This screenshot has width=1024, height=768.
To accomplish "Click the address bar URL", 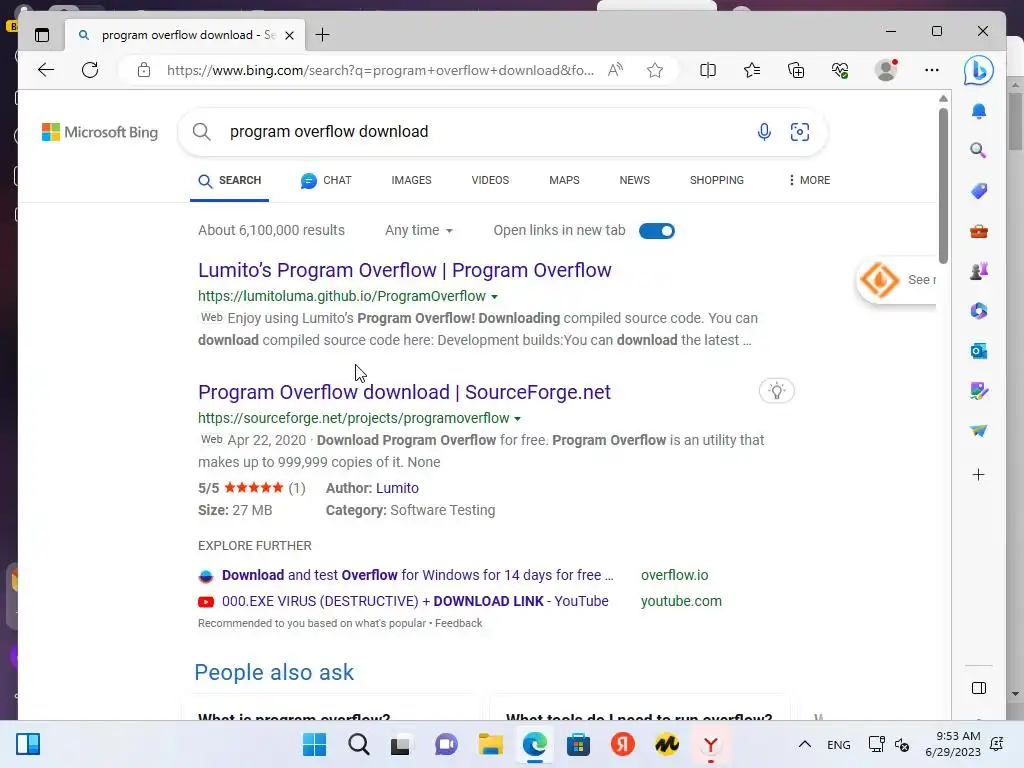I will [380, 70].
